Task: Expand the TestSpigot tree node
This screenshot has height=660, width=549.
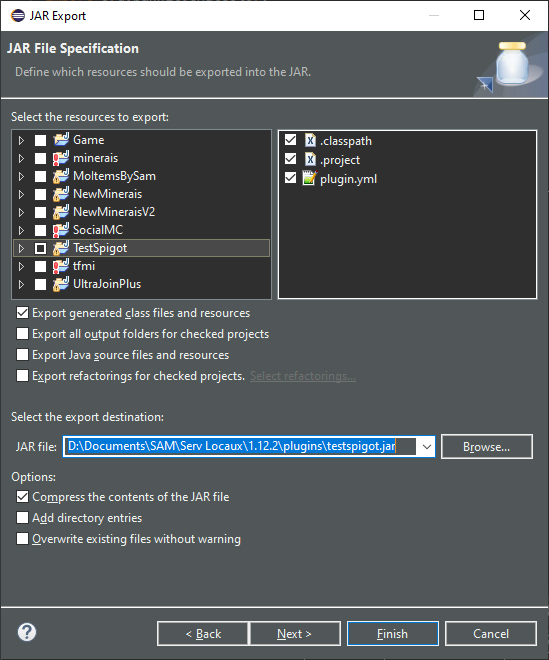Action: click(x=21, y=248)
